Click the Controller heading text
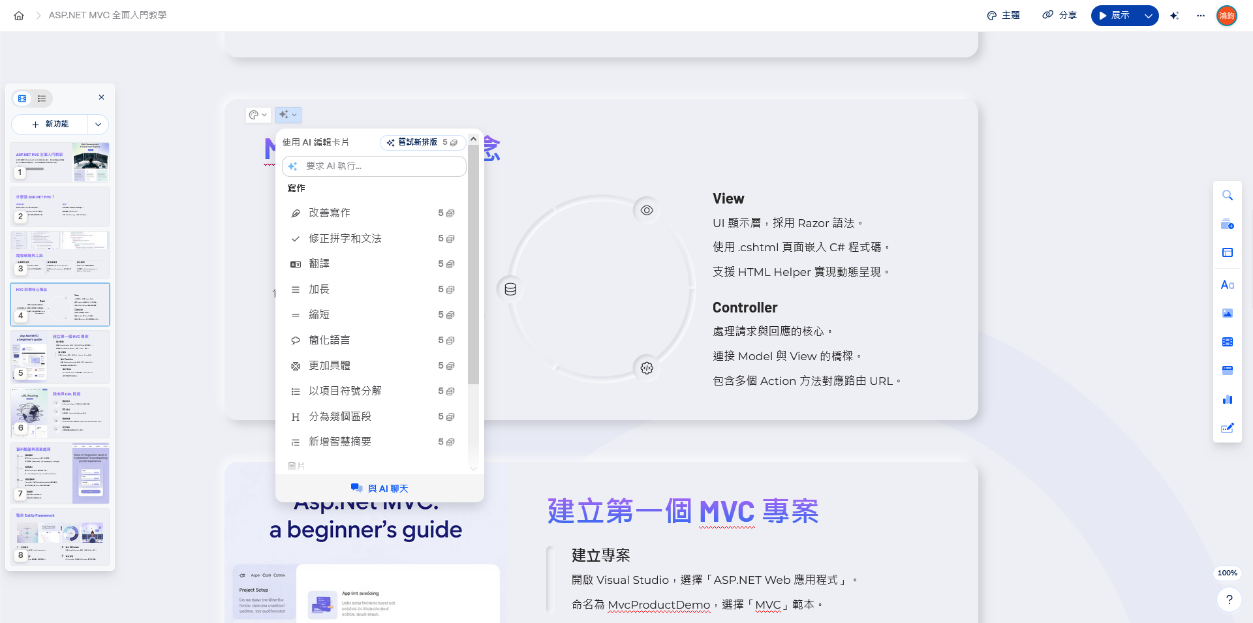1253x623 pixels. point(745,308)
